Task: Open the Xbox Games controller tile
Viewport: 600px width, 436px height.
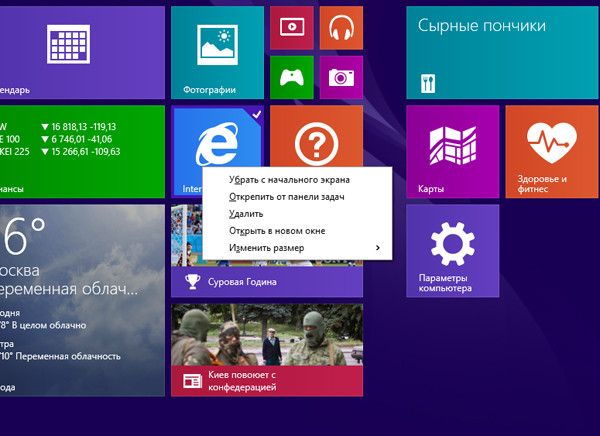Action: [292, 77]
